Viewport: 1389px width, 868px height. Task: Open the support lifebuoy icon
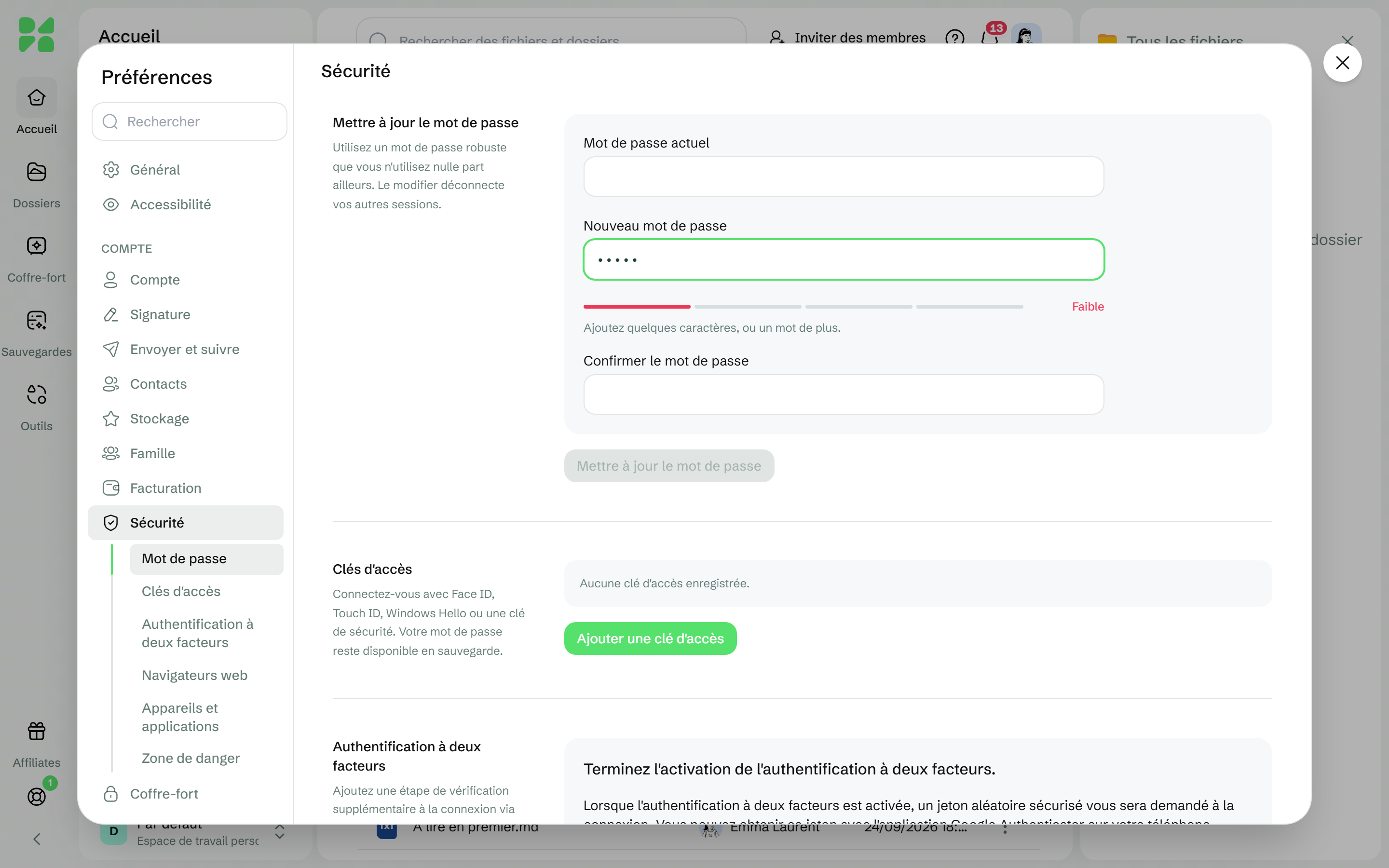[36, 796]
